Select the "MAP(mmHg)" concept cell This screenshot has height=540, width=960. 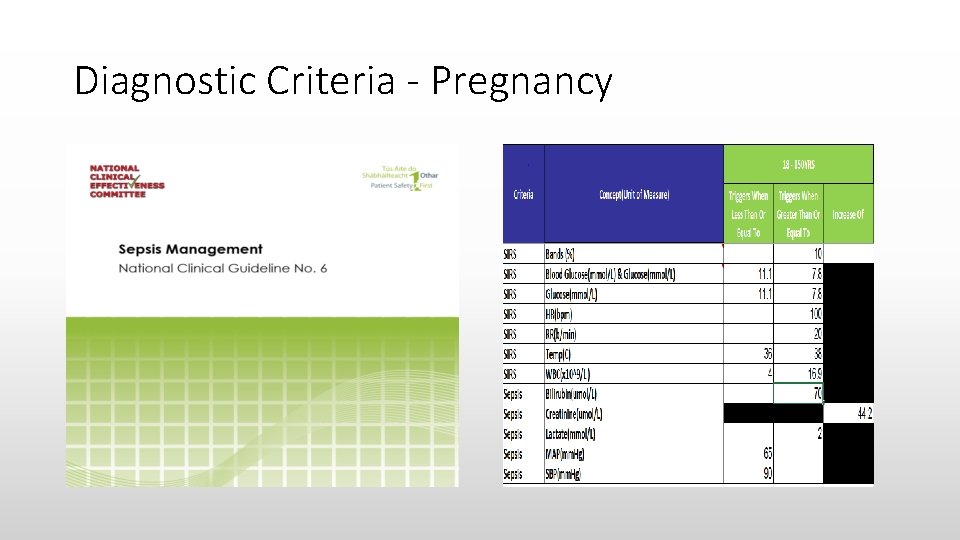coord(634,454)
